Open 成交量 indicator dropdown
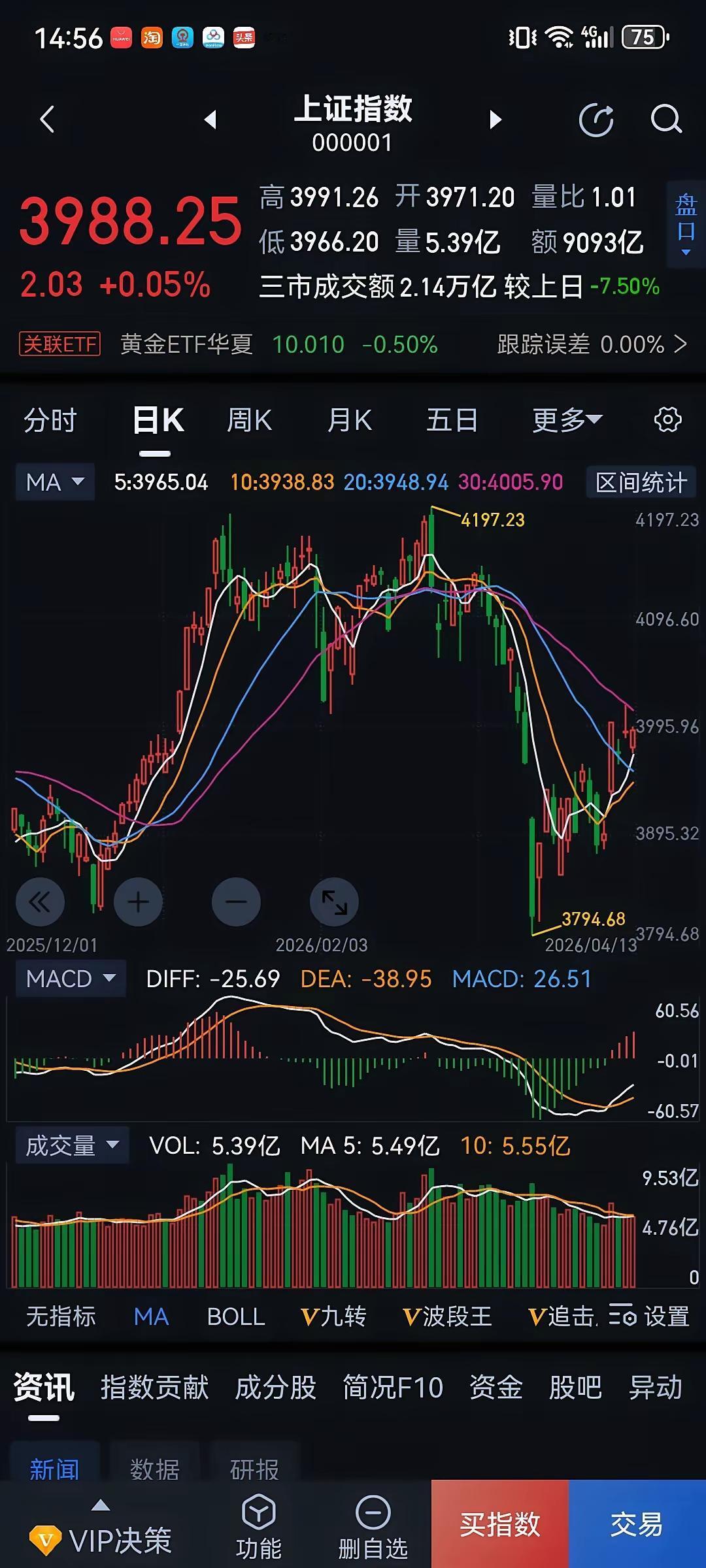This screenshot has height=1568, width=706. (72, 1145)
